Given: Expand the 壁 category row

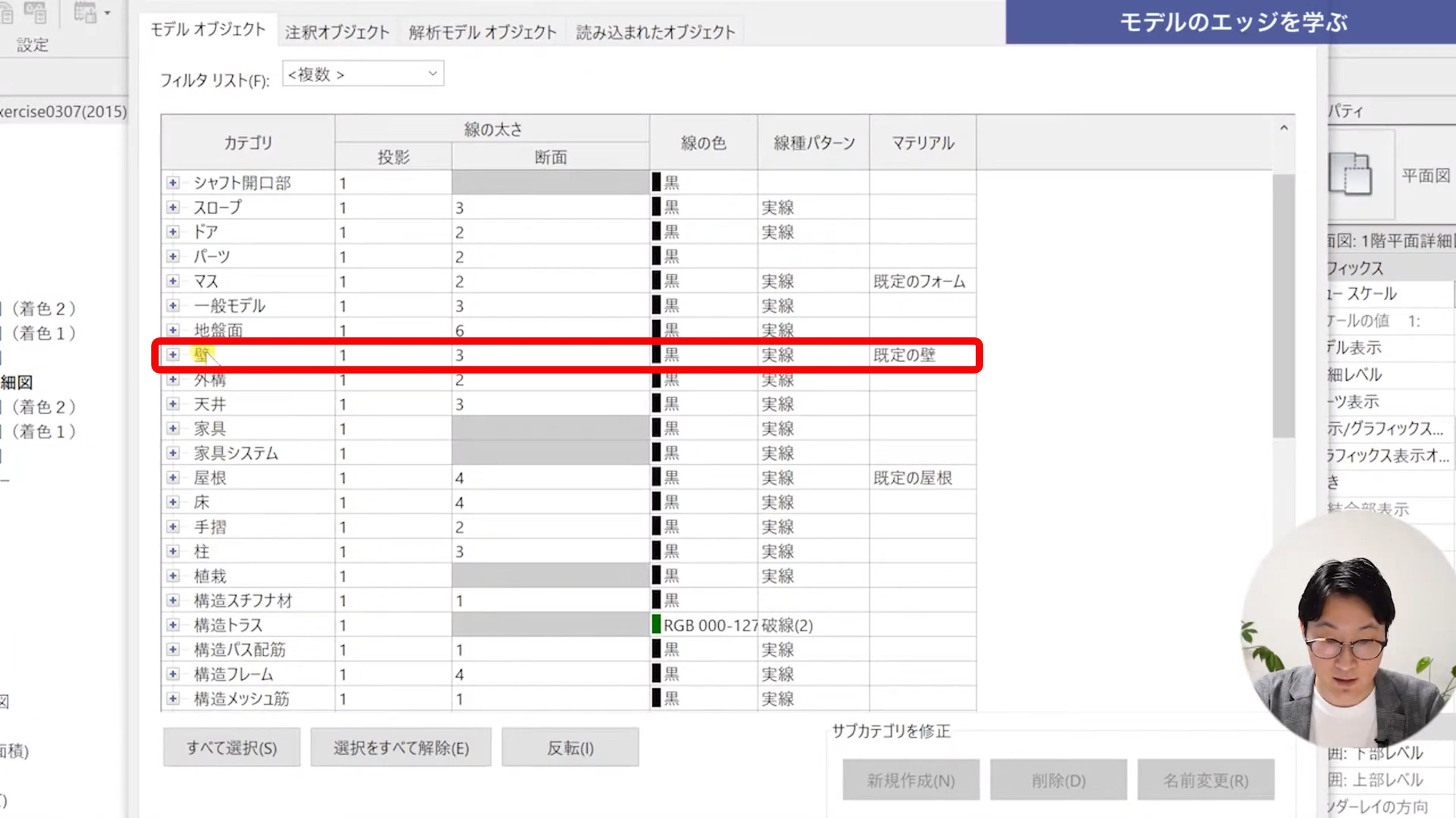Looking at the screenshot, I should tap(173, 354).
